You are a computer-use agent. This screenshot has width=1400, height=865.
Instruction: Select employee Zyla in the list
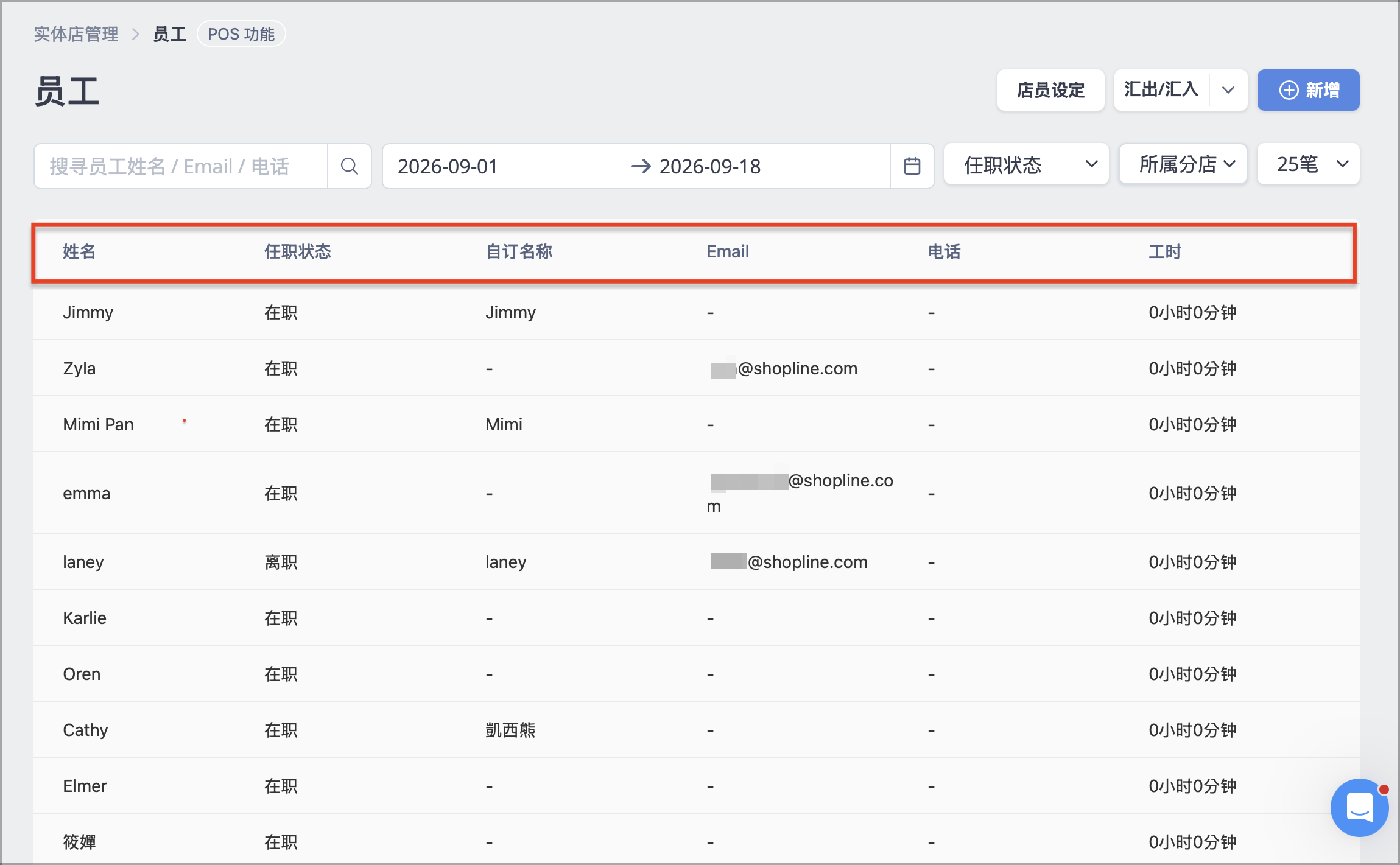tap(79, 368)
